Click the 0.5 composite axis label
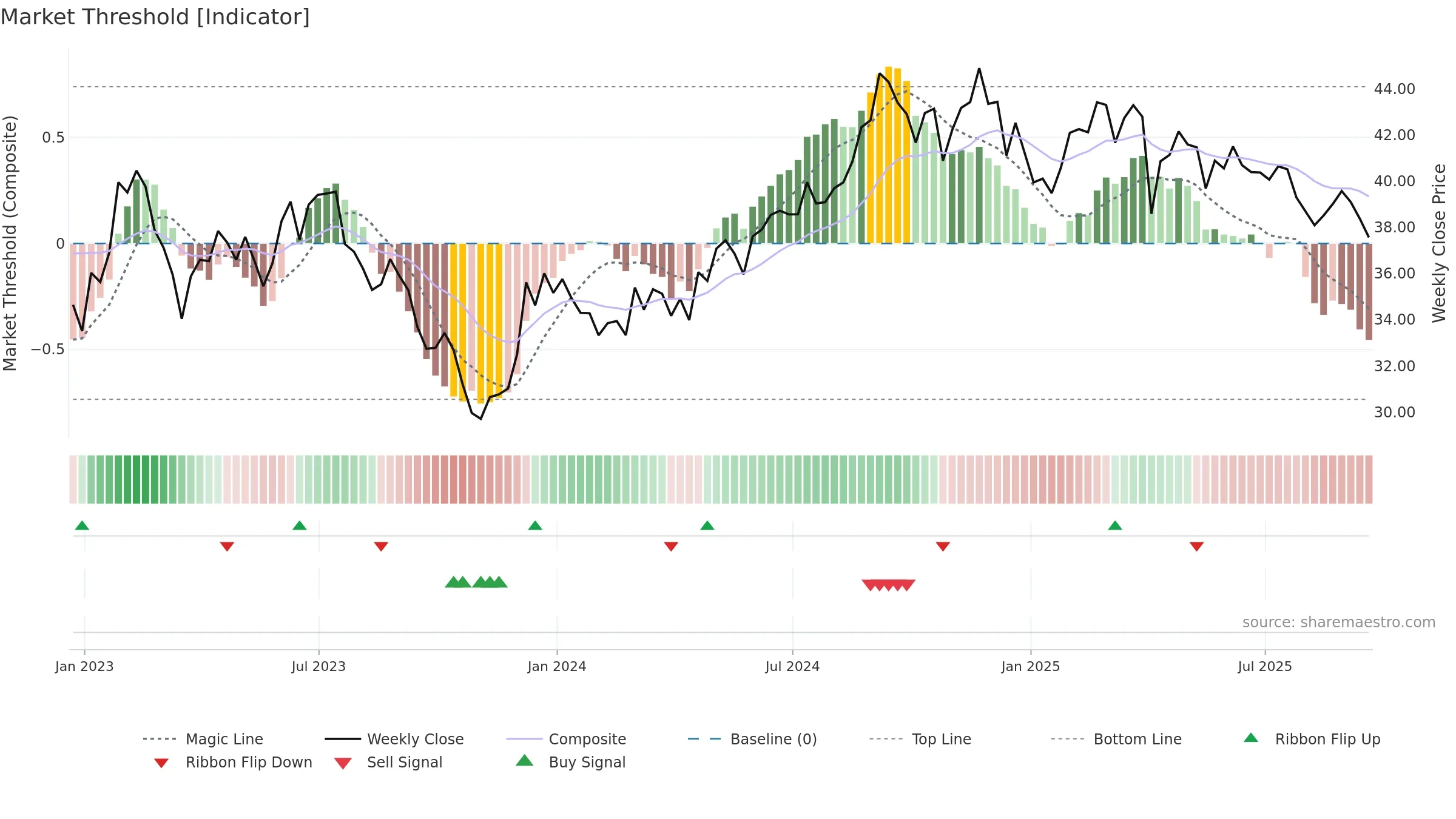Image resolution: width=1456 pixels, height=819 pixels. tap(53, 138)
